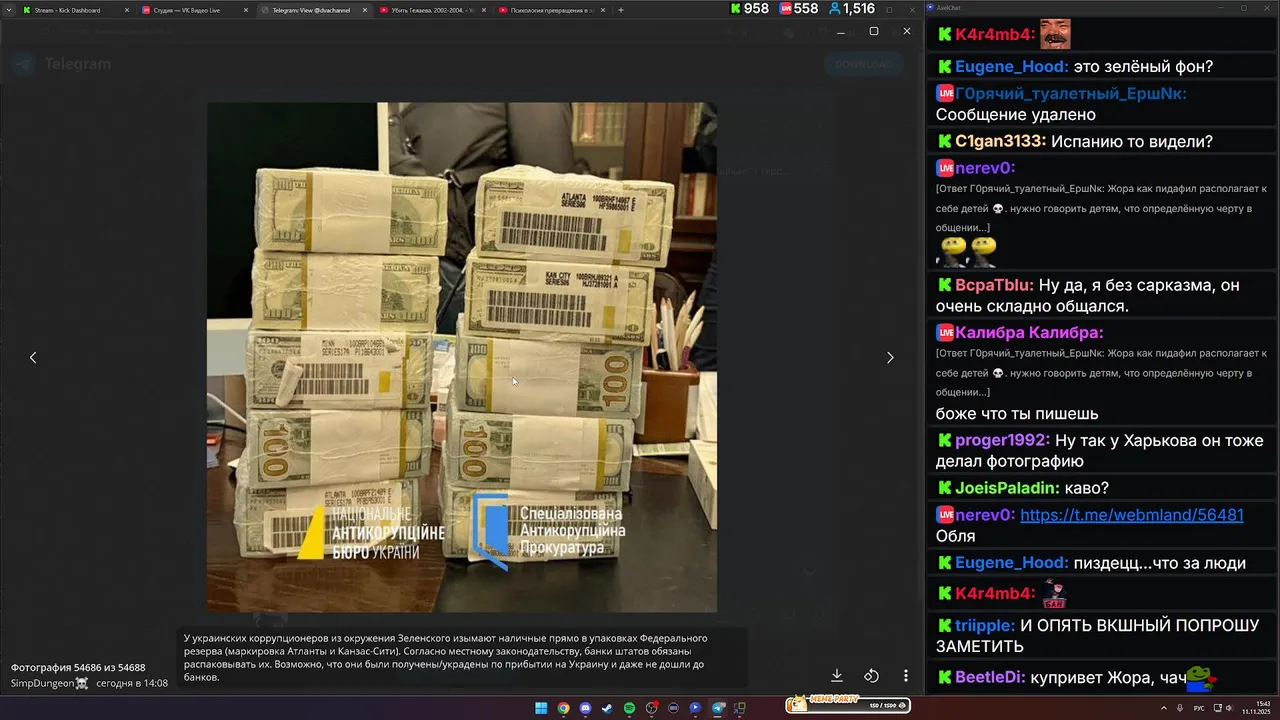1280x720 pixels.
Task: Close the VK Видео Live tab
Action: (246, 10)
